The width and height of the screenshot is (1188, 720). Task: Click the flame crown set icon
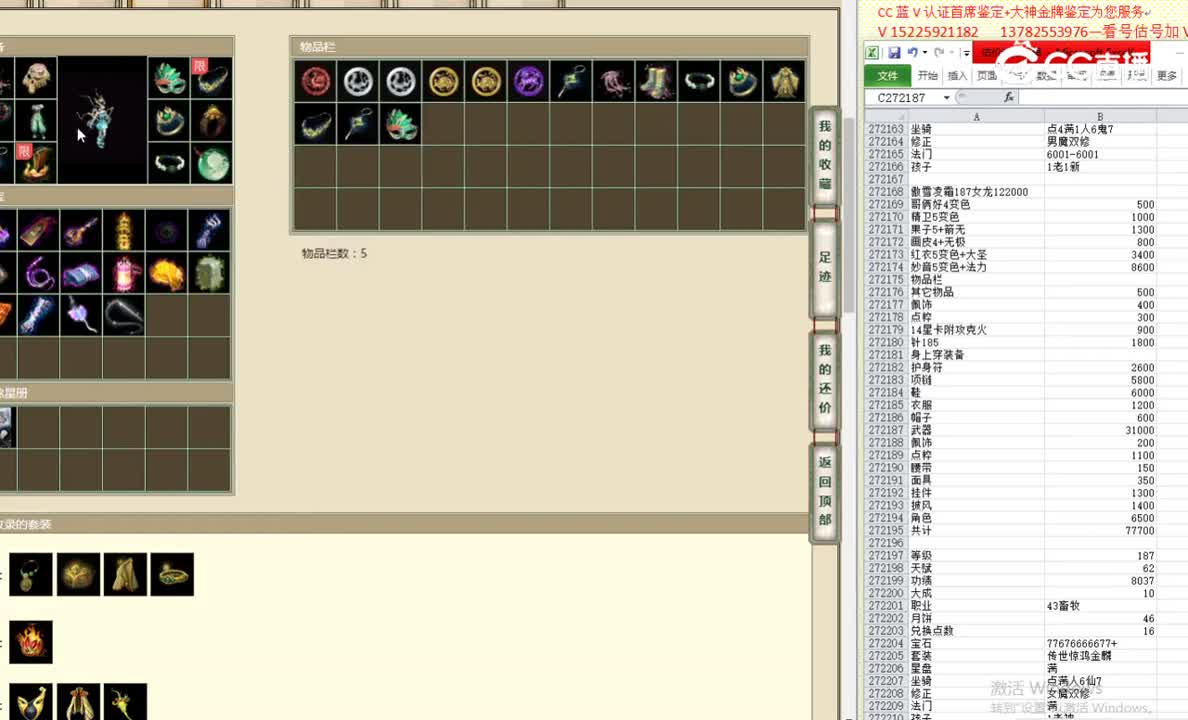31,642
